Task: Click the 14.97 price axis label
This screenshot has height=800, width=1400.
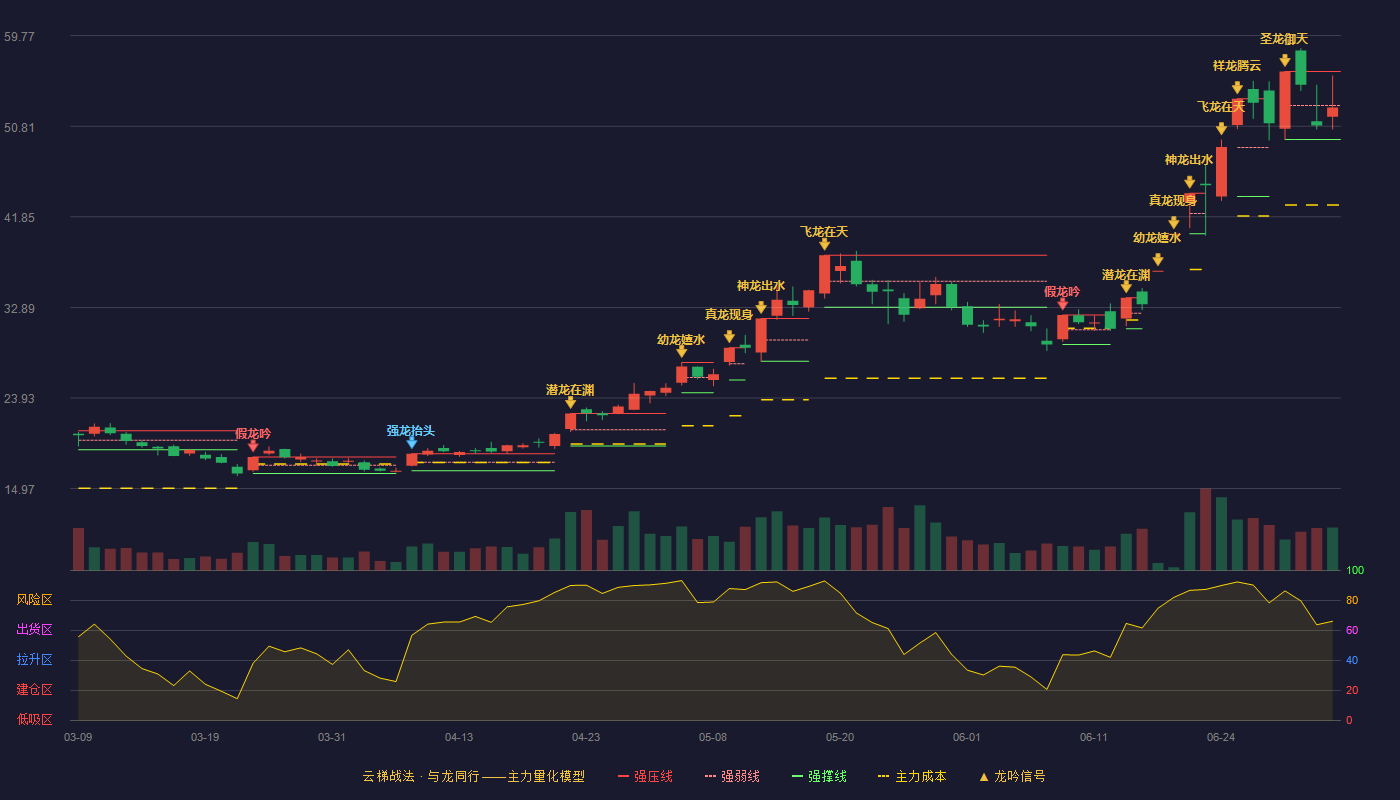Action: point(19,490)
